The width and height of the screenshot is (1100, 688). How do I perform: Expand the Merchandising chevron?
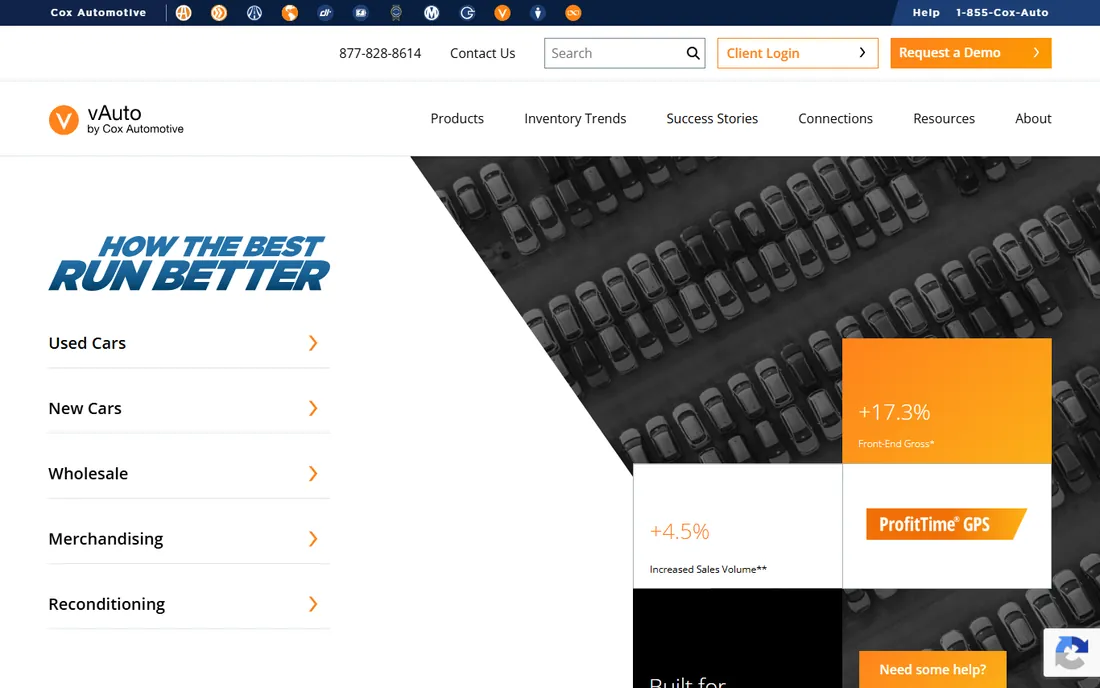(313, 539)
